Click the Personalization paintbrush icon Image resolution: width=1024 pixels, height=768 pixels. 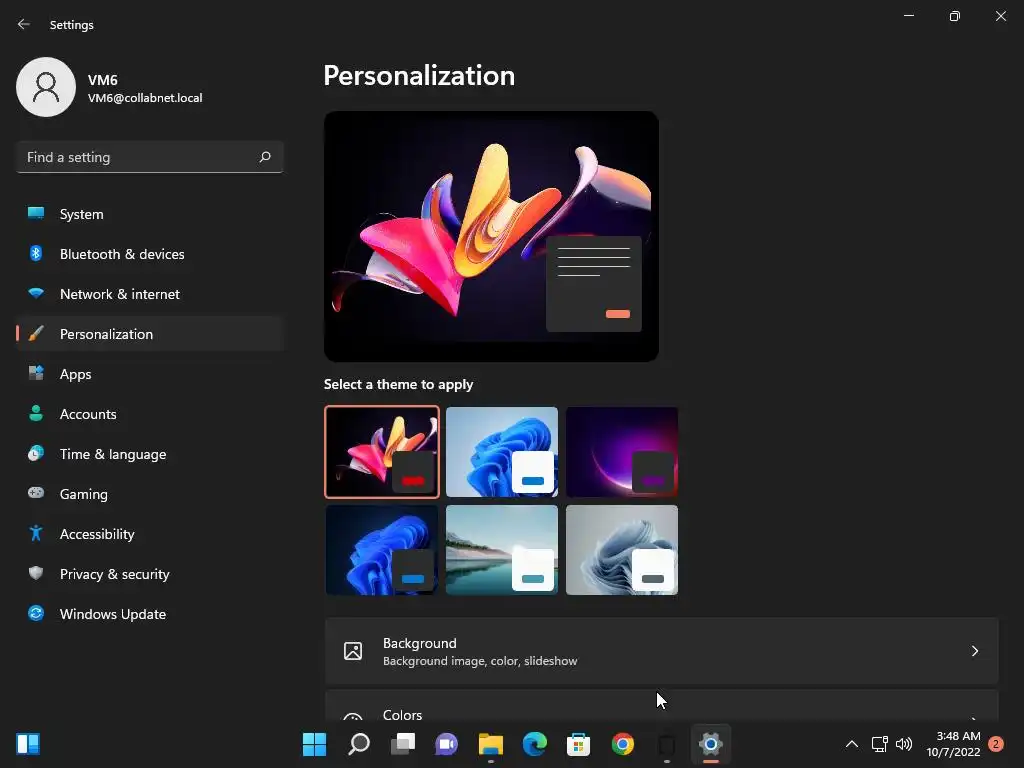coord(36,334)
